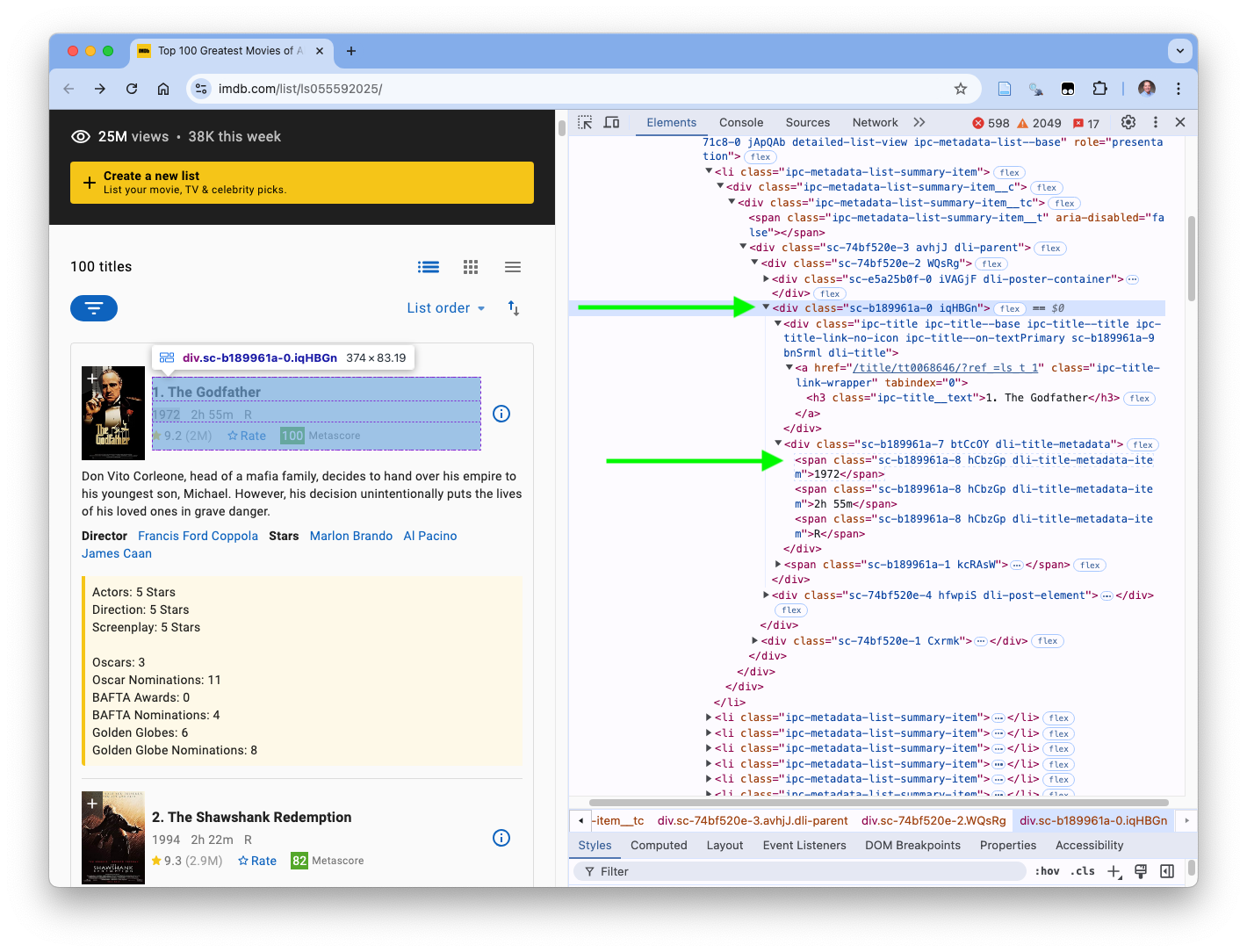This screenshot has width=1247, height=952.
Task: Go to browser home page
Action: point(163,89)
